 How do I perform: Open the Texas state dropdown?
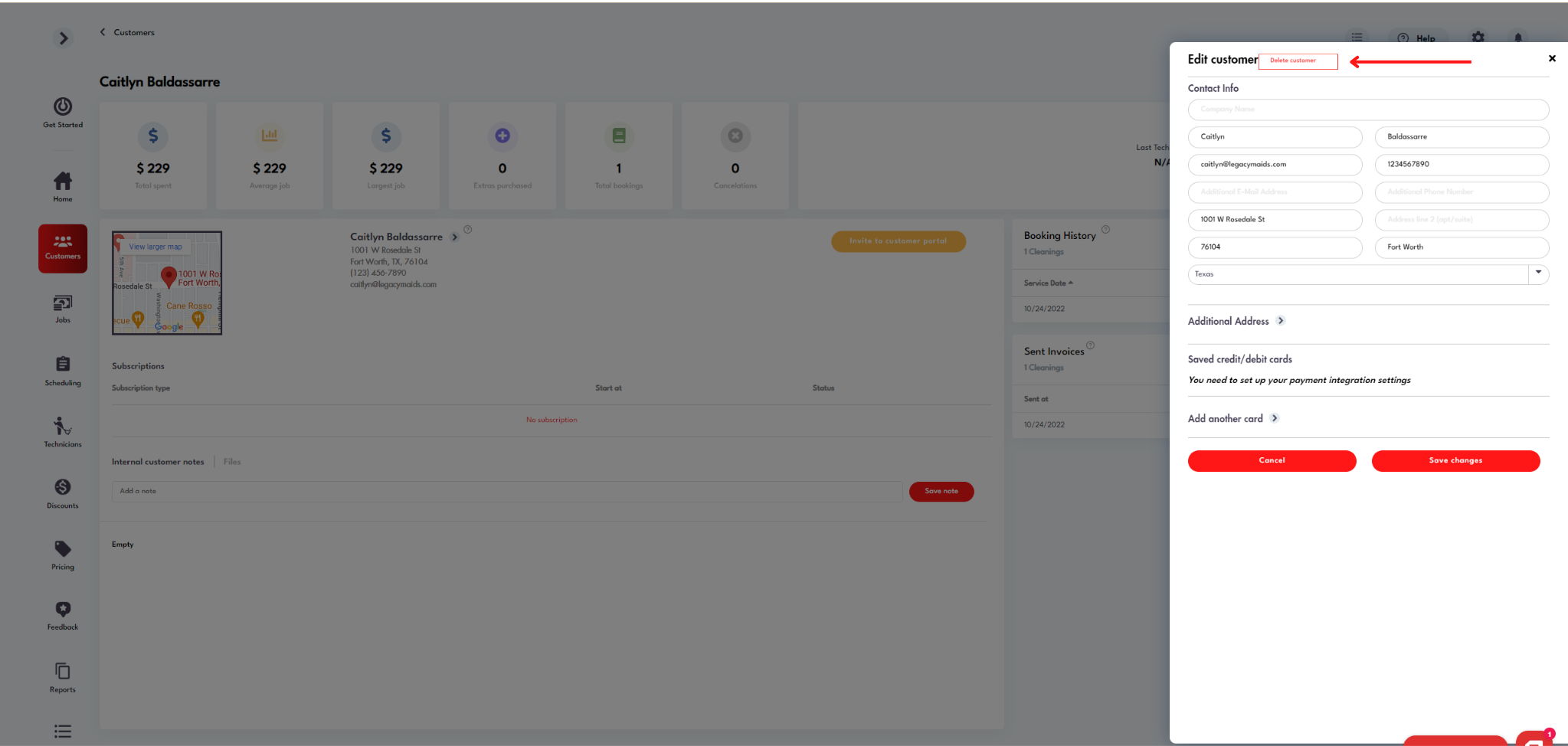[1368, 274]
